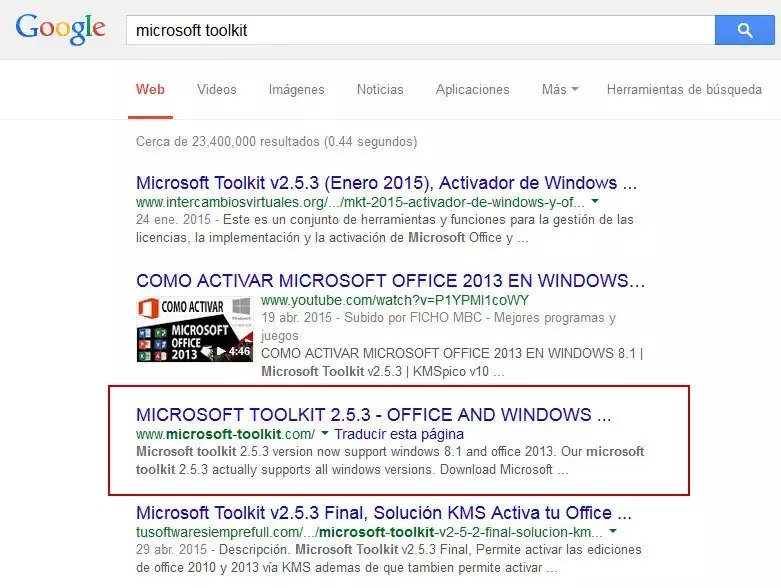Open "MICROSOFT TOOLKIT 2.5.3 - OFFICE AND WINDOWS" result
781x588 pixels.
point(373,414)
